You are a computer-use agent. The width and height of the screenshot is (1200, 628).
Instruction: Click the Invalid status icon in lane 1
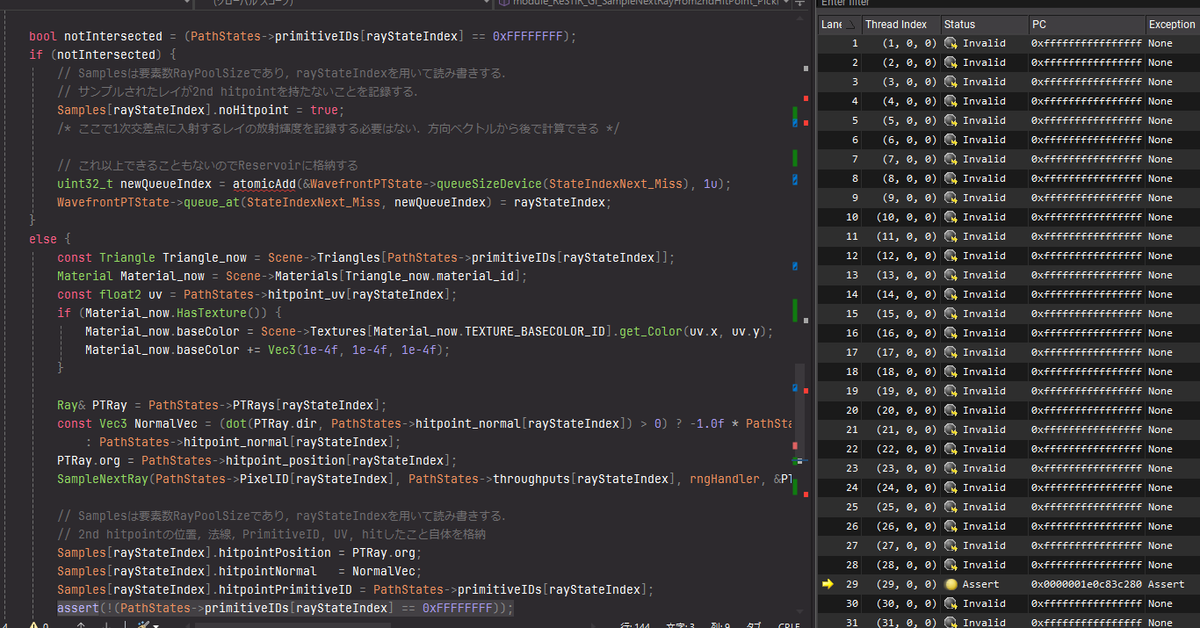pyautogui.click(x=950, y=43)
